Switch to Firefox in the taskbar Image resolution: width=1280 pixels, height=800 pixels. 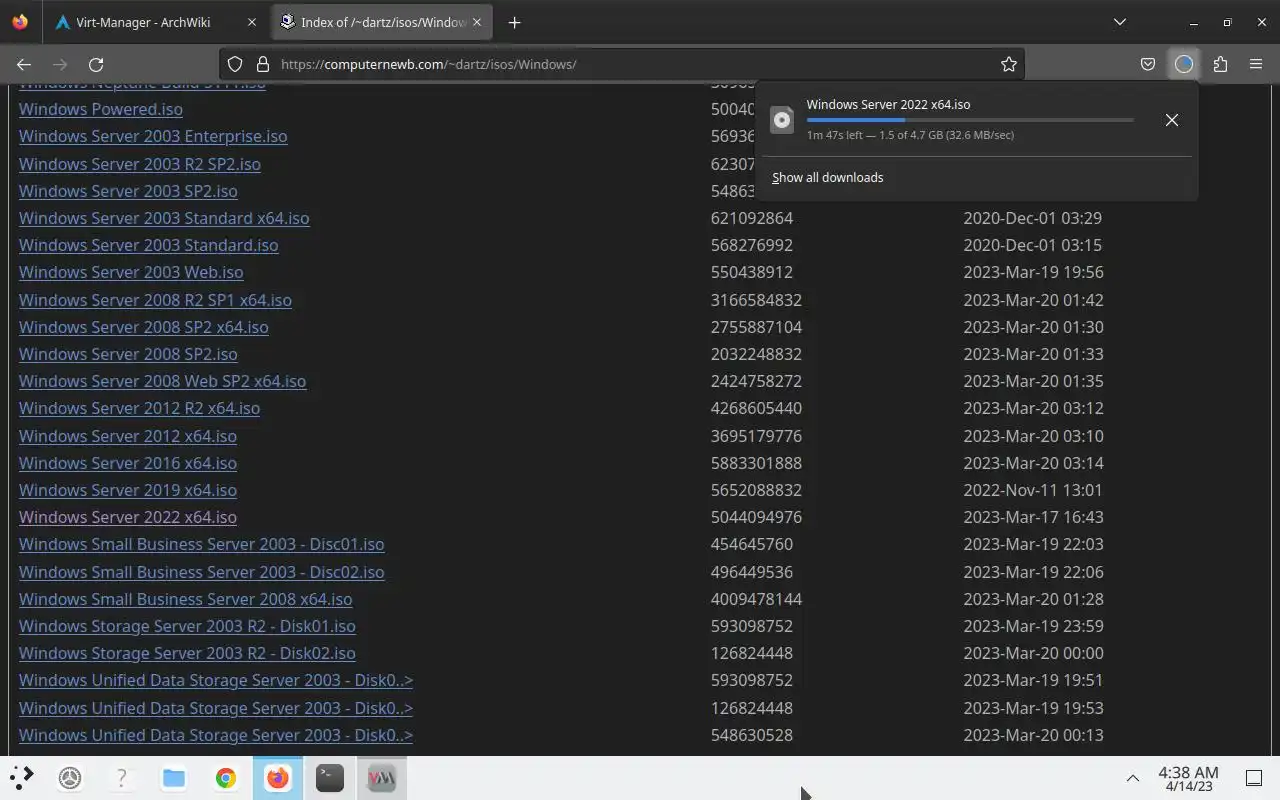(x=278, y=777)
